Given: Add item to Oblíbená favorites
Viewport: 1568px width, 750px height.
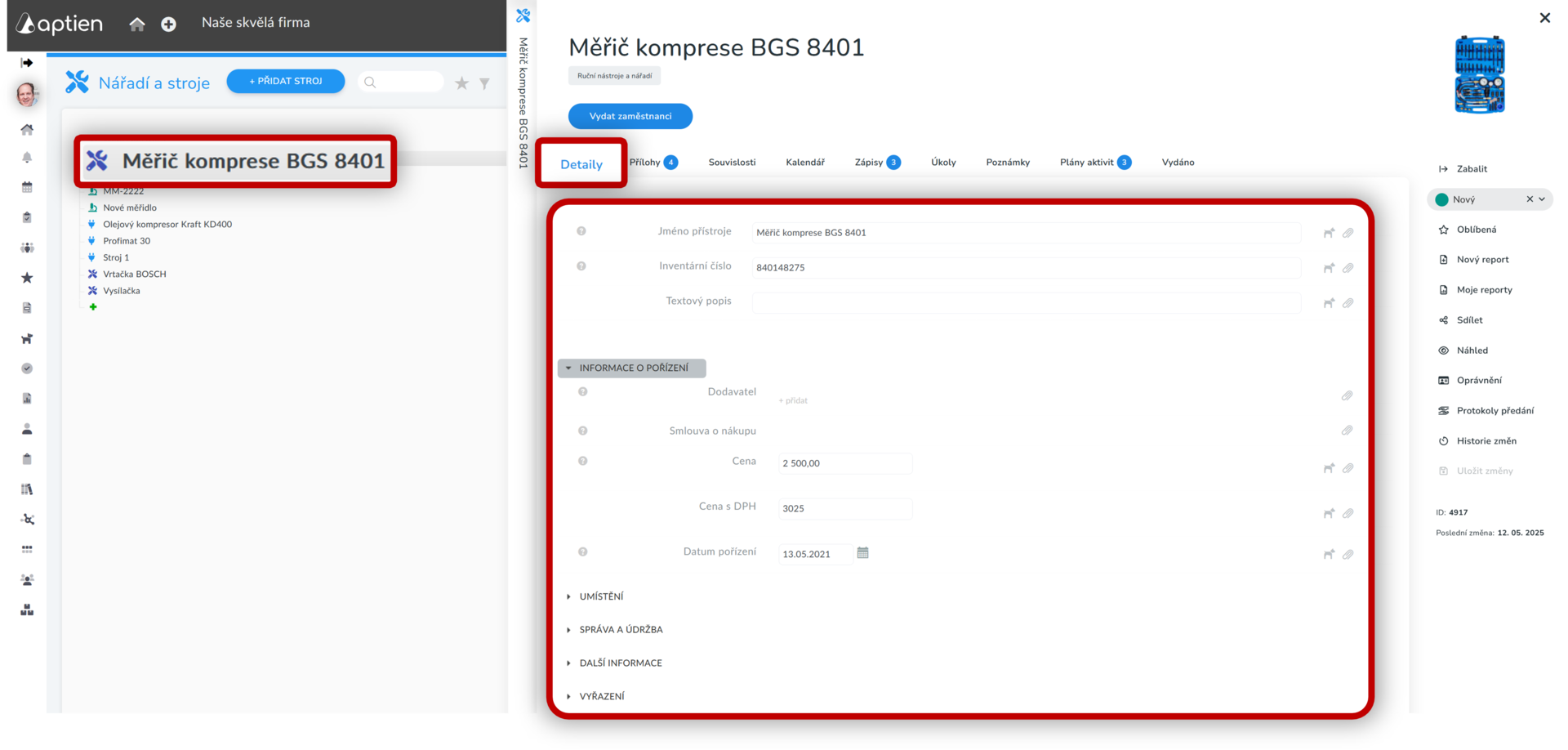Looking at the screenshot, I should [1476, 230].
